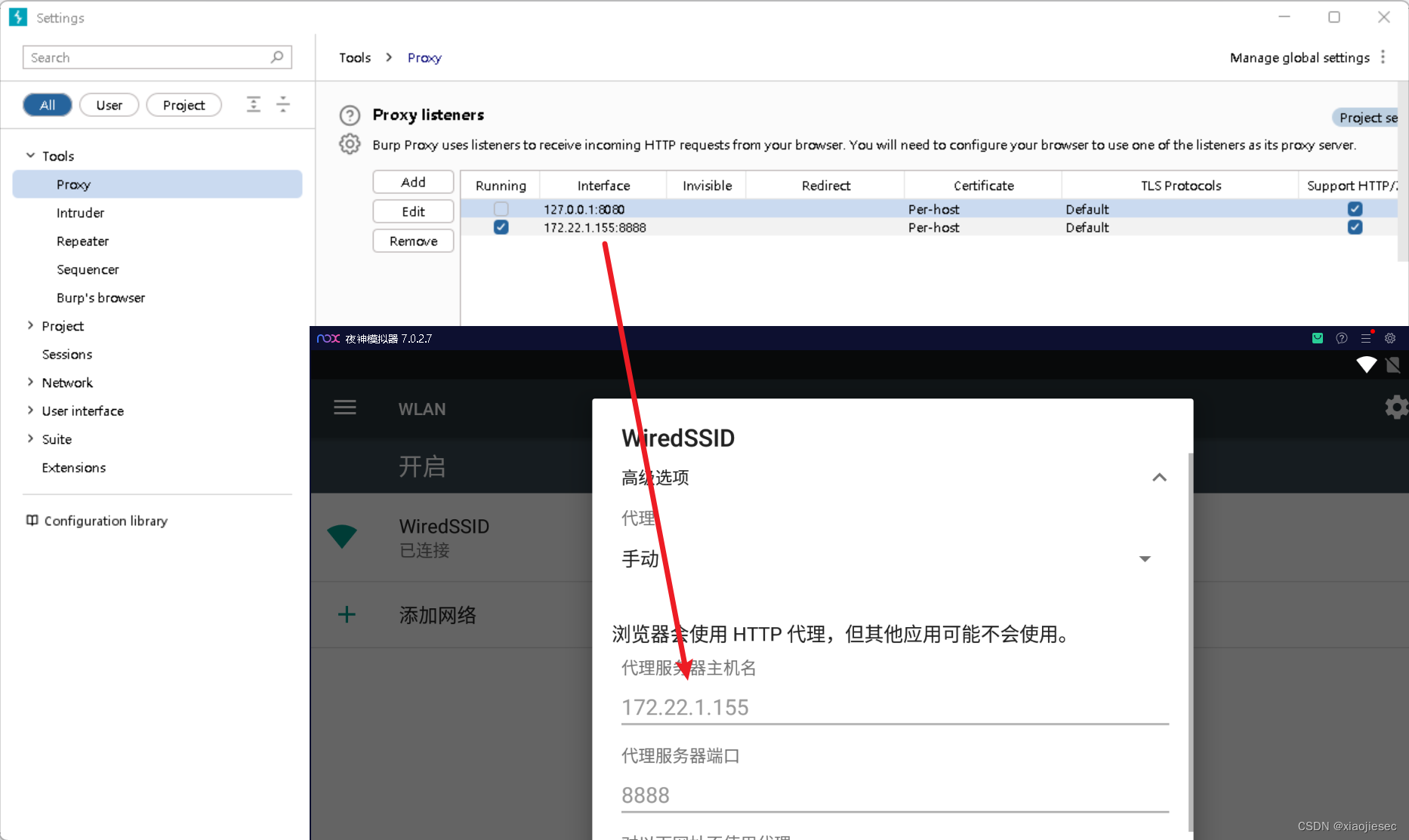Select Burp's browser in the settings tree
Image resolution: width=1409 pixels, height=840 pixels.
pos(100,297)
